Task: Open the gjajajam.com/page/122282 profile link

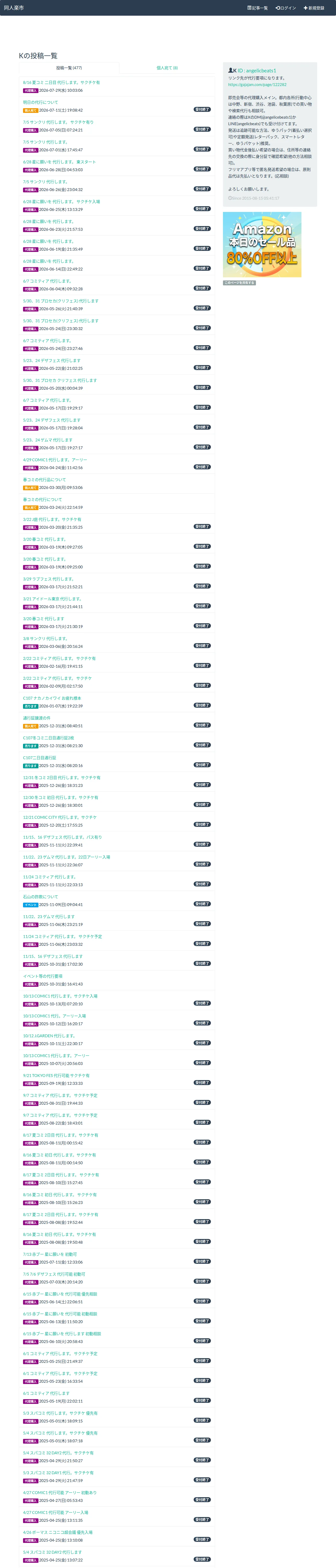Action: (257, 85)
